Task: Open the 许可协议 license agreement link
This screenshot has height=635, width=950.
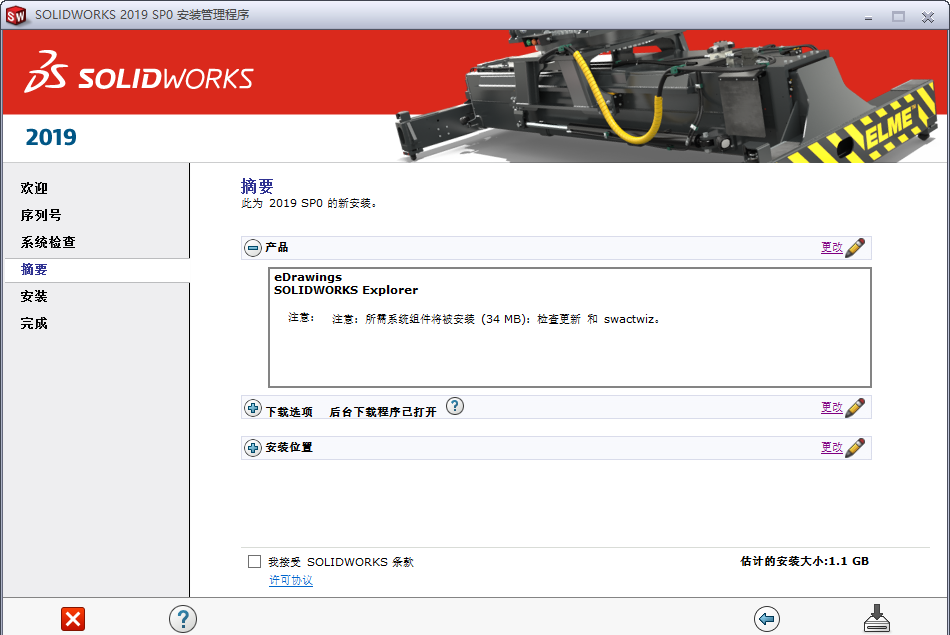Action: (x=291, y=580)
